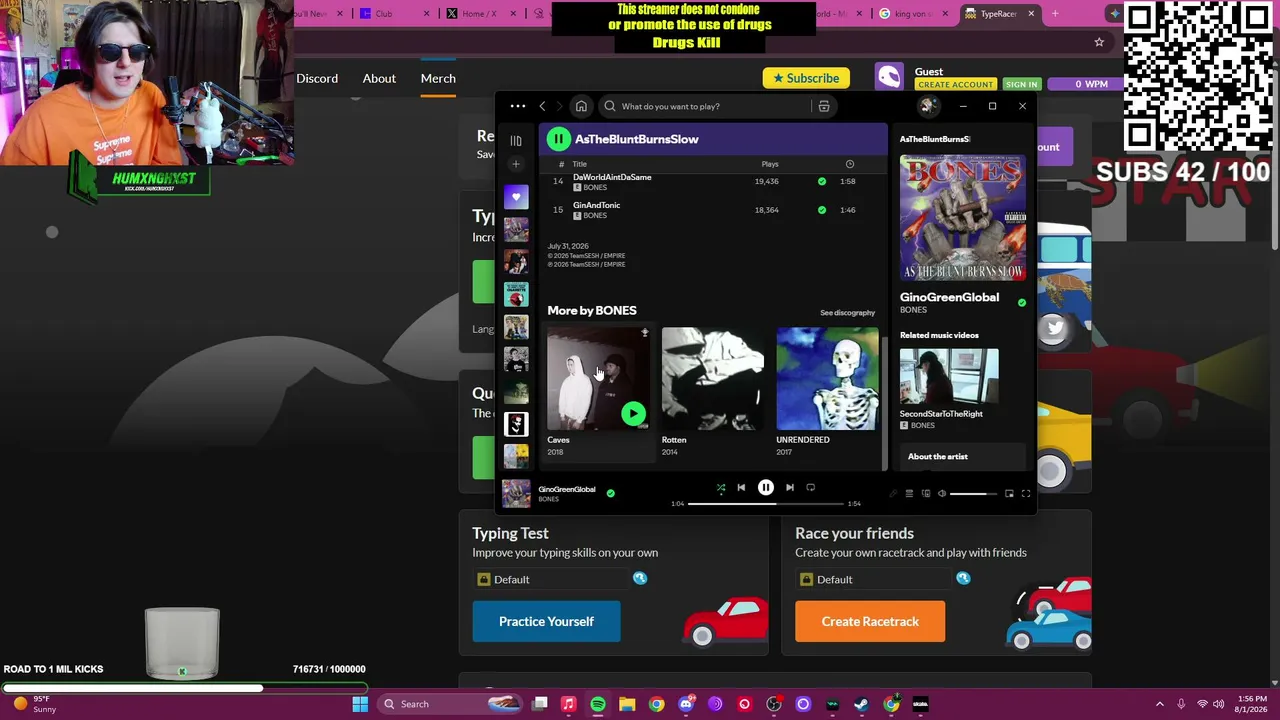Bookmark this page with the star icon
This screenshot has width=1280, height=720.
click(x=1099, y=42)
